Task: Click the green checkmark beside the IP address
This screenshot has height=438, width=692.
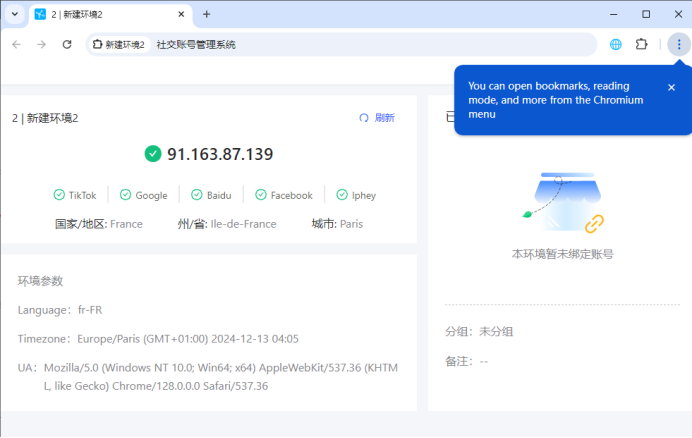Action: [x=153, y=154]
